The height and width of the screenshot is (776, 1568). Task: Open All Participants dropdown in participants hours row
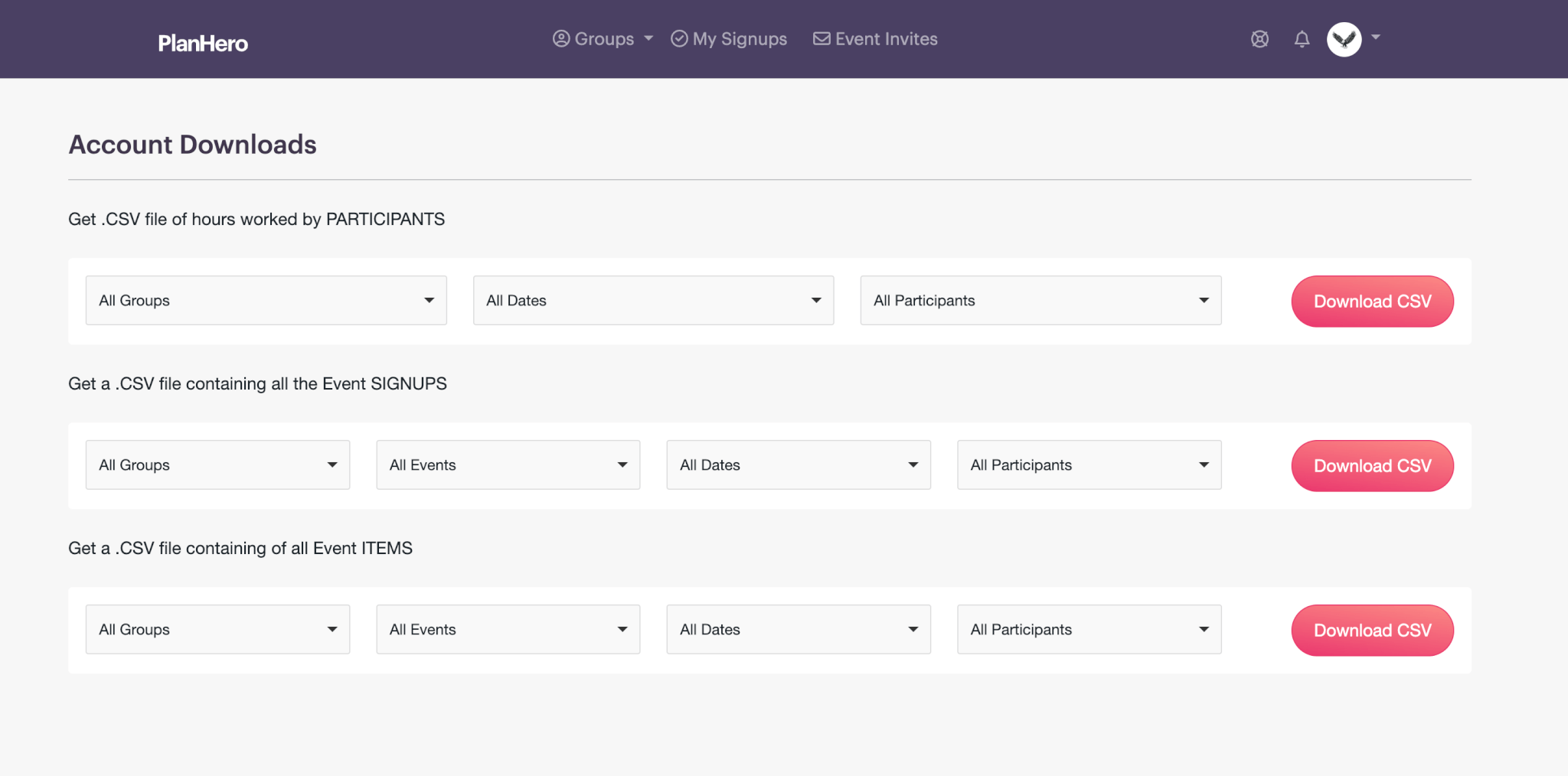point(1040,301)
